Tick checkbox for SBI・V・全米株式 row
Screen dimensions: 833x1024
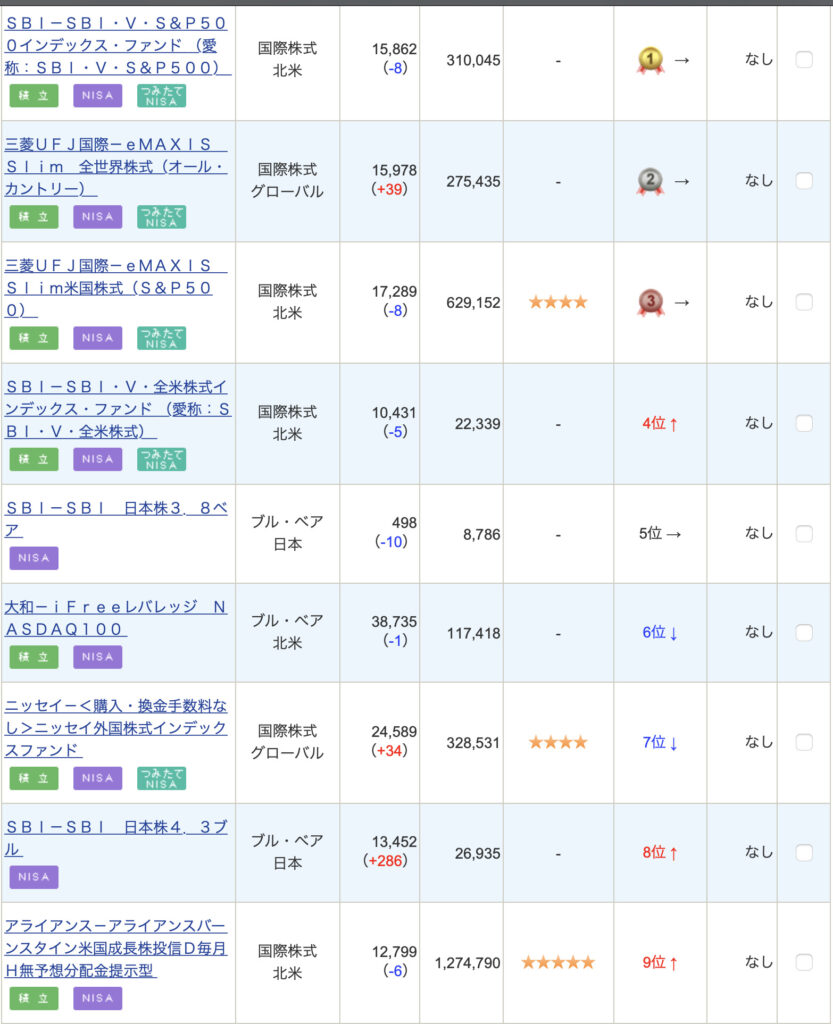tap(804, 423)
